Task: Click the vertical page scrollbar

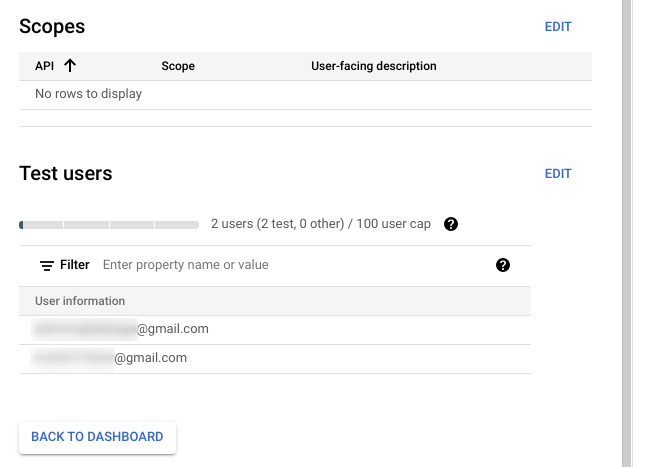Action: (x=627, y=230)
